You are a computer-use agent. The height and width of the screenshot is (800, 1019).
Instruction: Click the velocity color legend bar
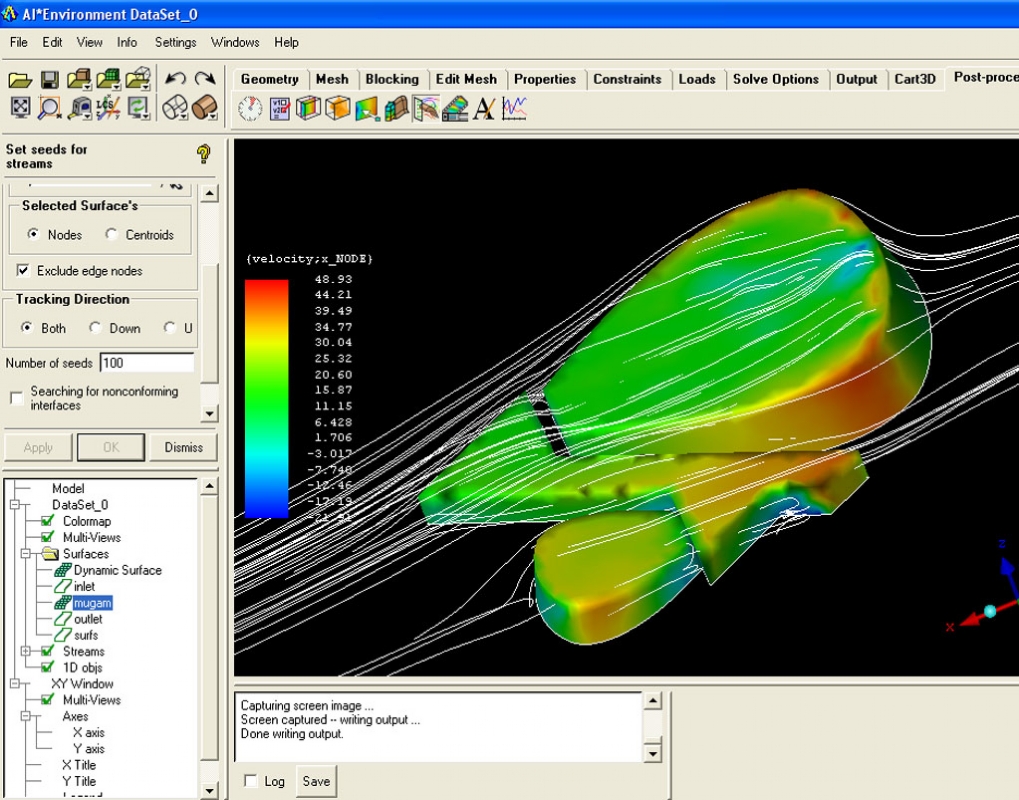(266, 398)
